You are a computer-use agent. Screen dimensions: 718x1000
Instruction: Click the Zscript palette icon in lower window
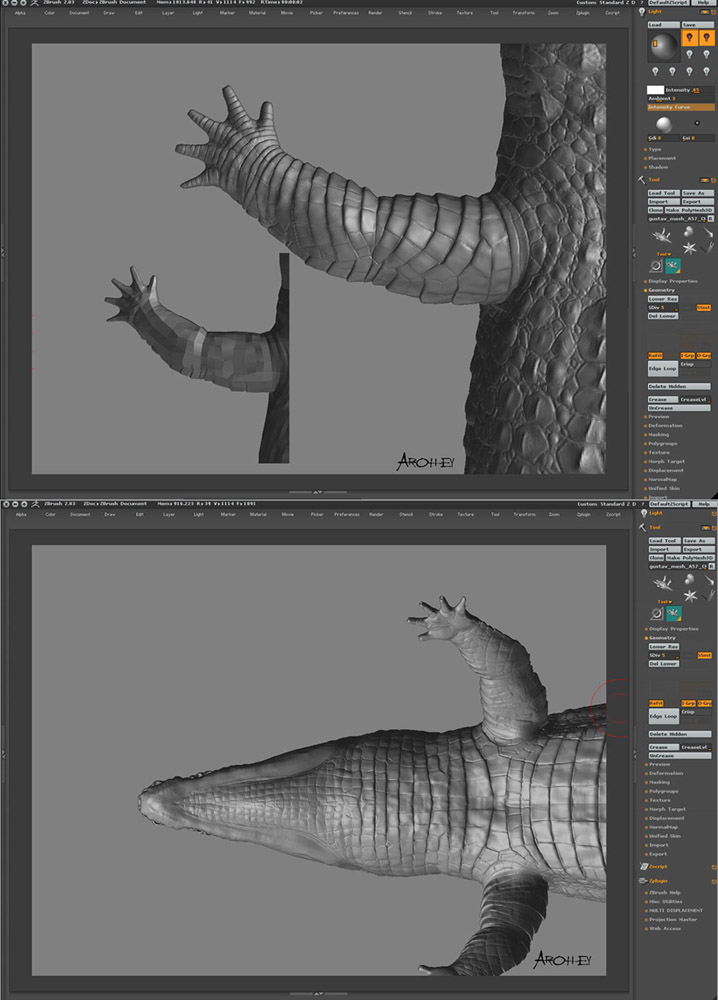point(643,867)
